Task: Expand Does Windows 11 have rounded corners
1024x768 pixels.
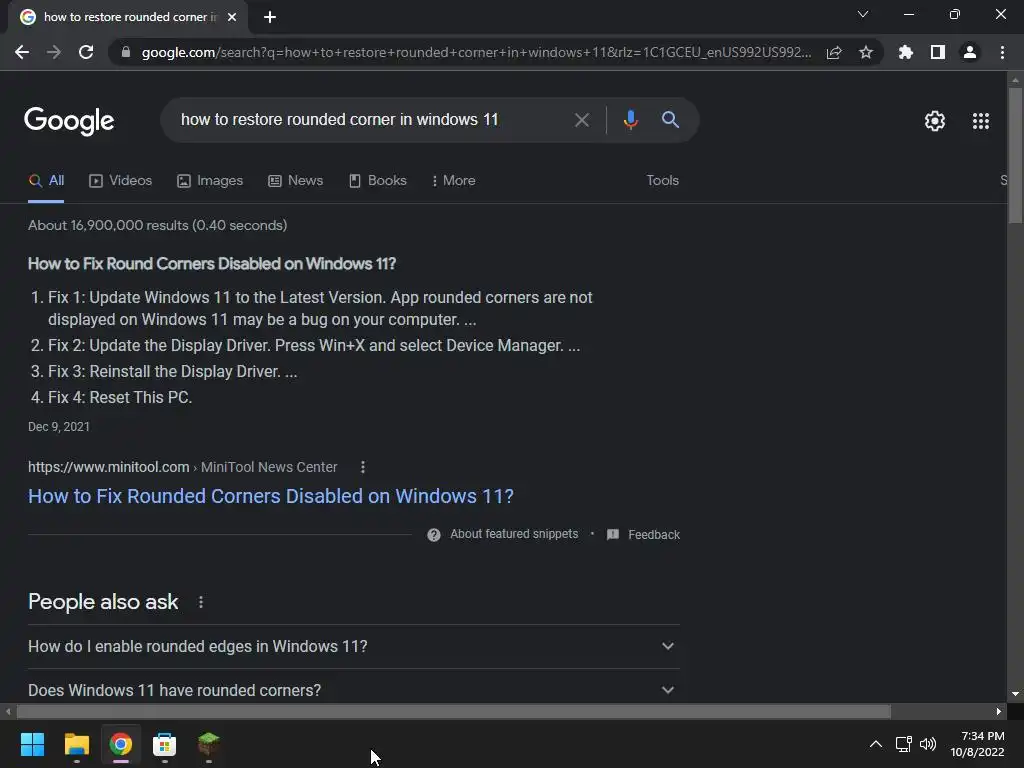Action: click(353, 690)
